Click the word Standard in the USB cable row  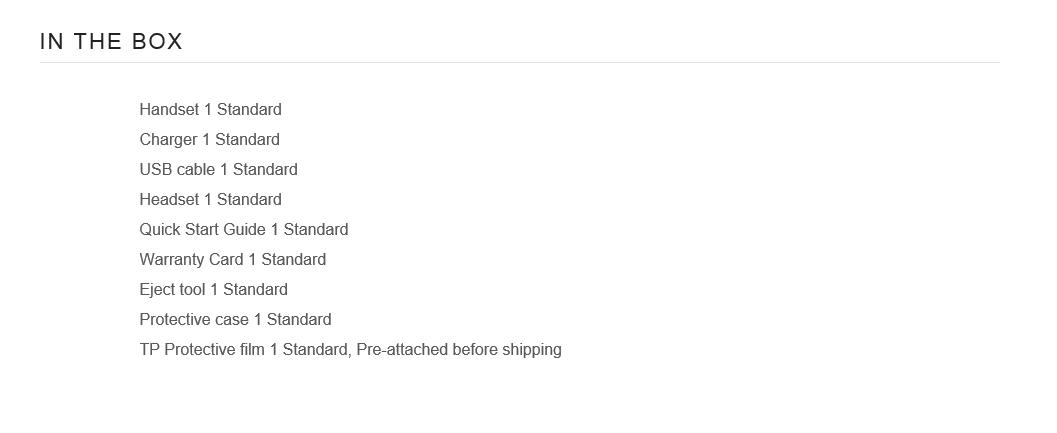[x=265, y=170]
